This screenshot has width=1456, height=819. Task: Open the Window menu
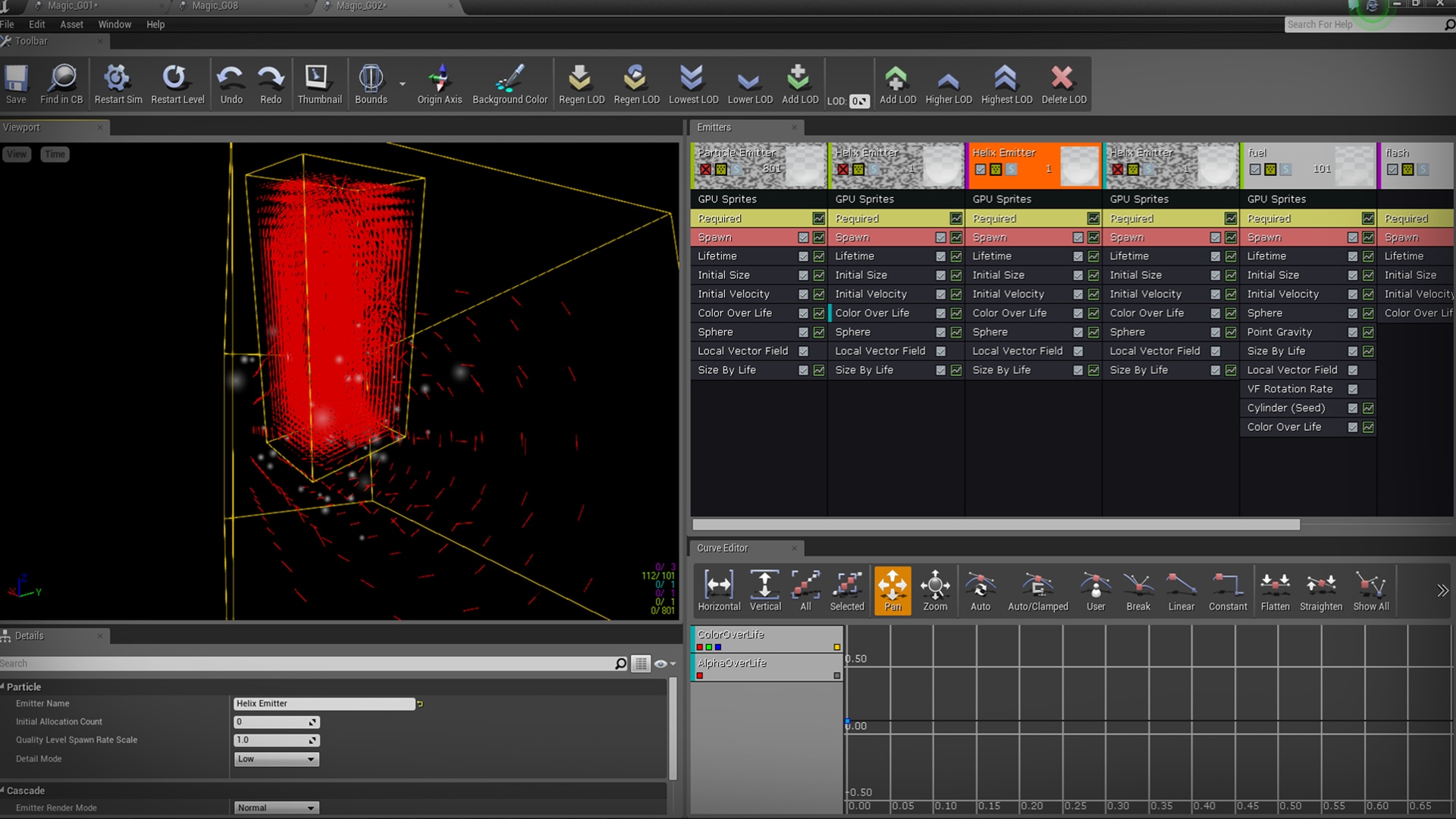(115, 24)
